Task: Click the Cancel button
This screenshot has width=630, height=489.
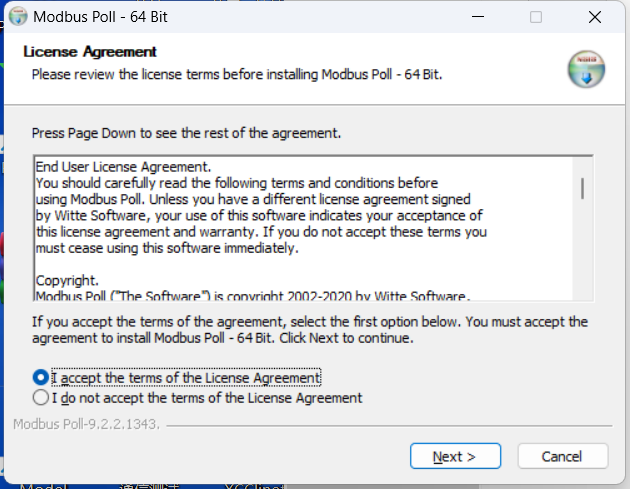Action: pyautogui.click(x=562, y=456)
